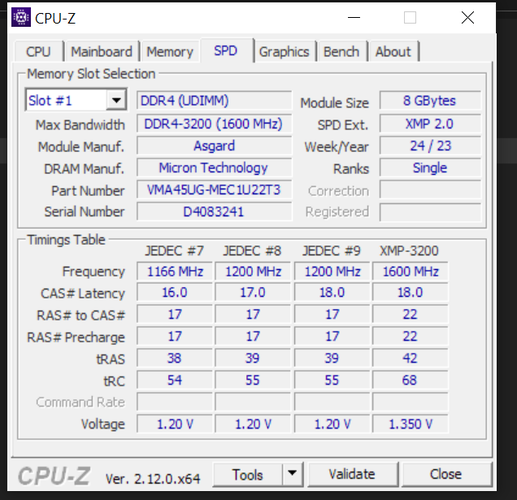Open the Slot #1 dropdown arrow

point(116,100)
